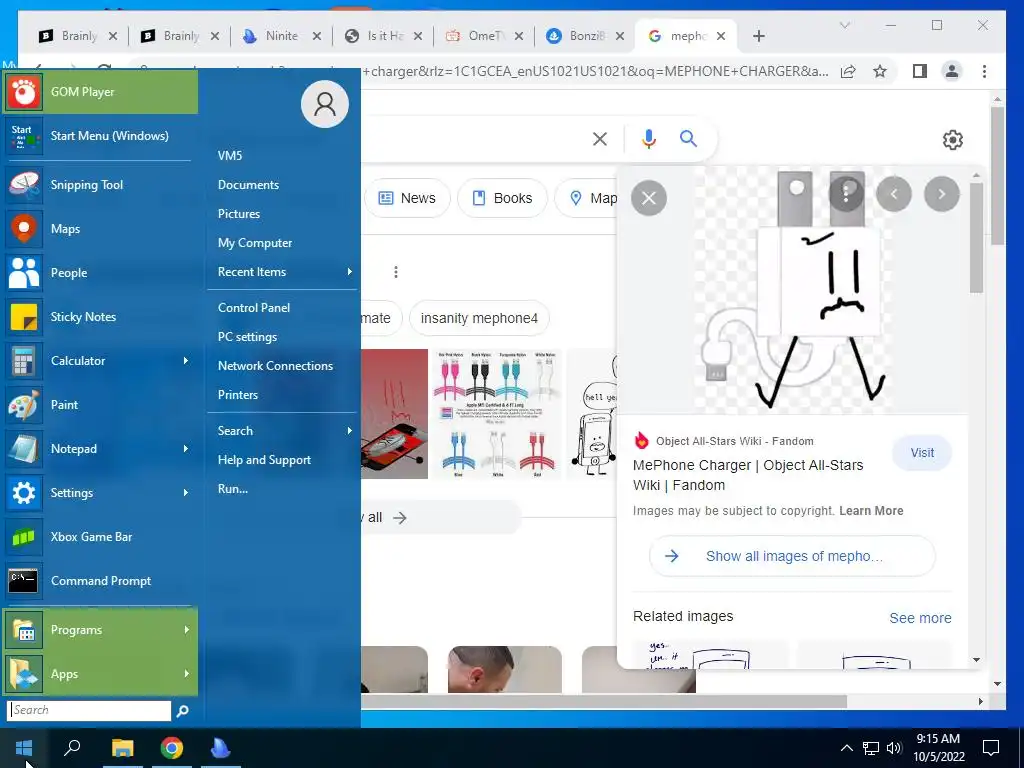Open GOM Player from start menu
This screenshot has height=768, width=1024.
(101, 92)
